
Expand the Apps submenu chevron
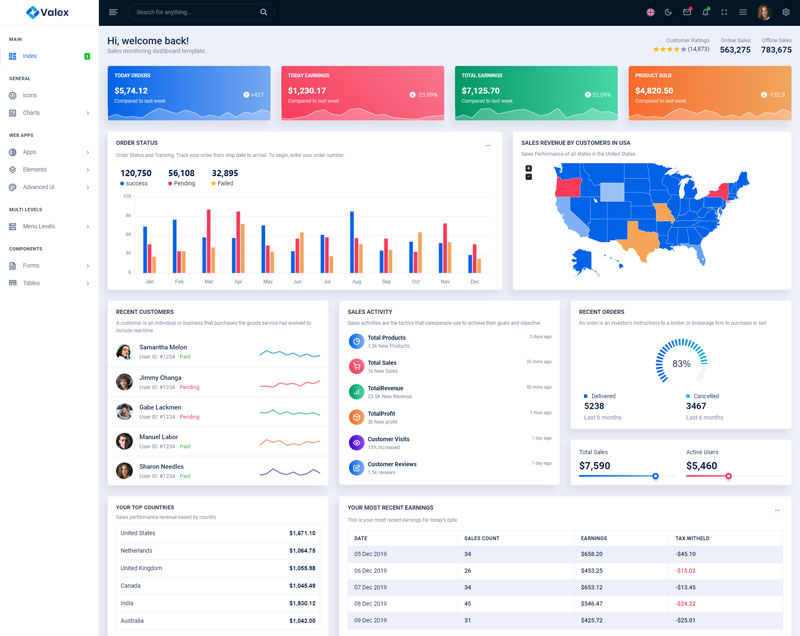point(88,152)
